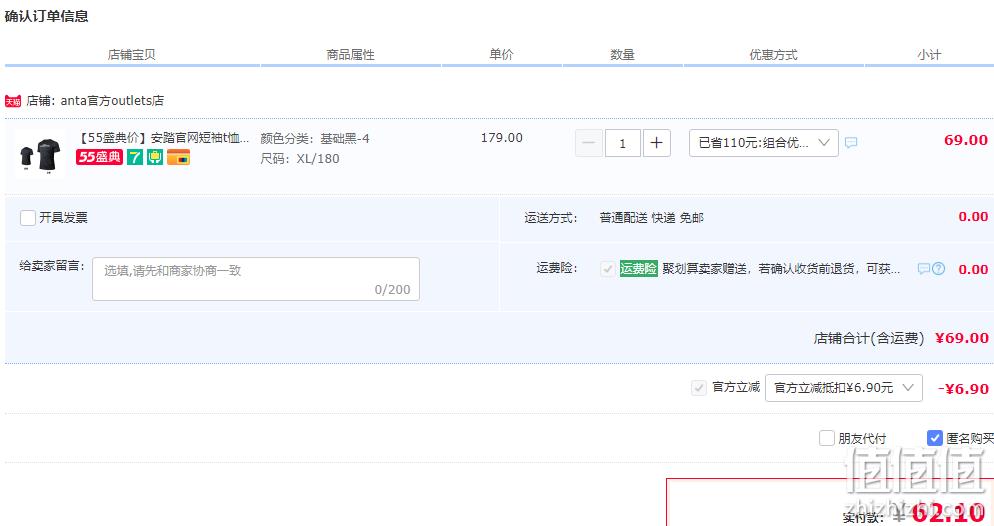This screenshot has height=526, width=994.
Task: Open the 官方立减抵扣¥6.90元 dropdown
Action: click(844, 388)
